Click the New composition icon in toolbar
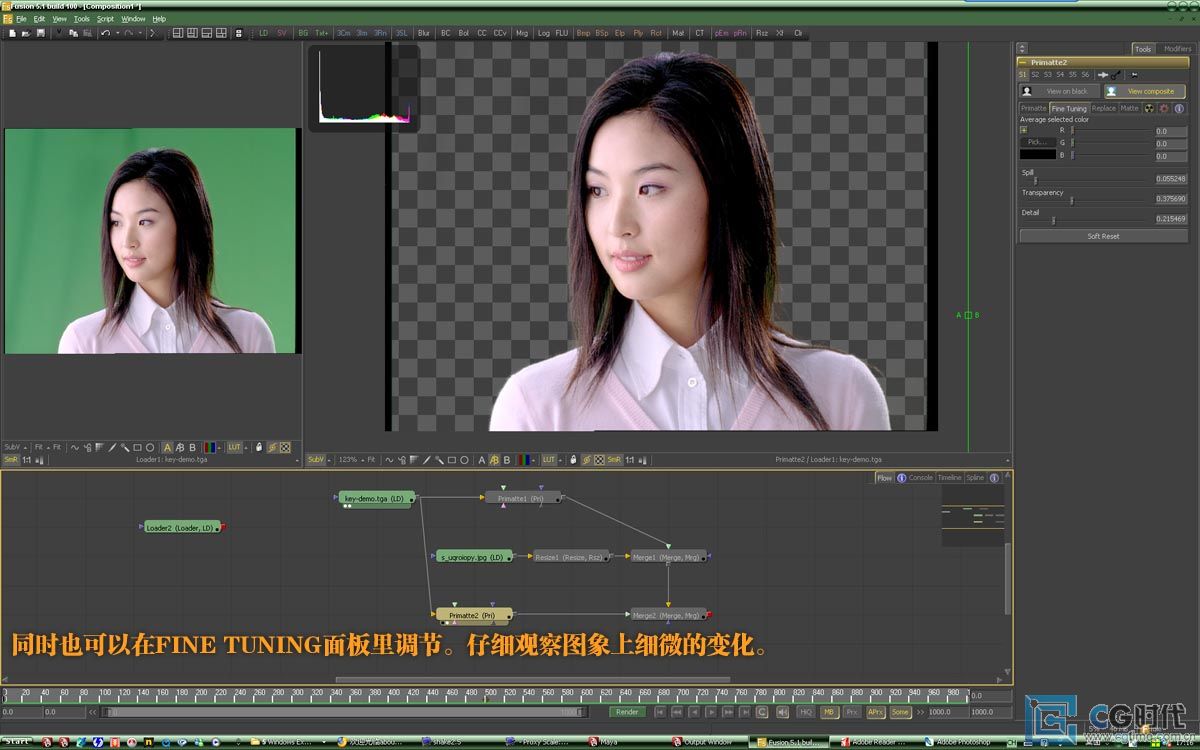The height and width of the screenshot is (750, 1200). coord(12,33)
